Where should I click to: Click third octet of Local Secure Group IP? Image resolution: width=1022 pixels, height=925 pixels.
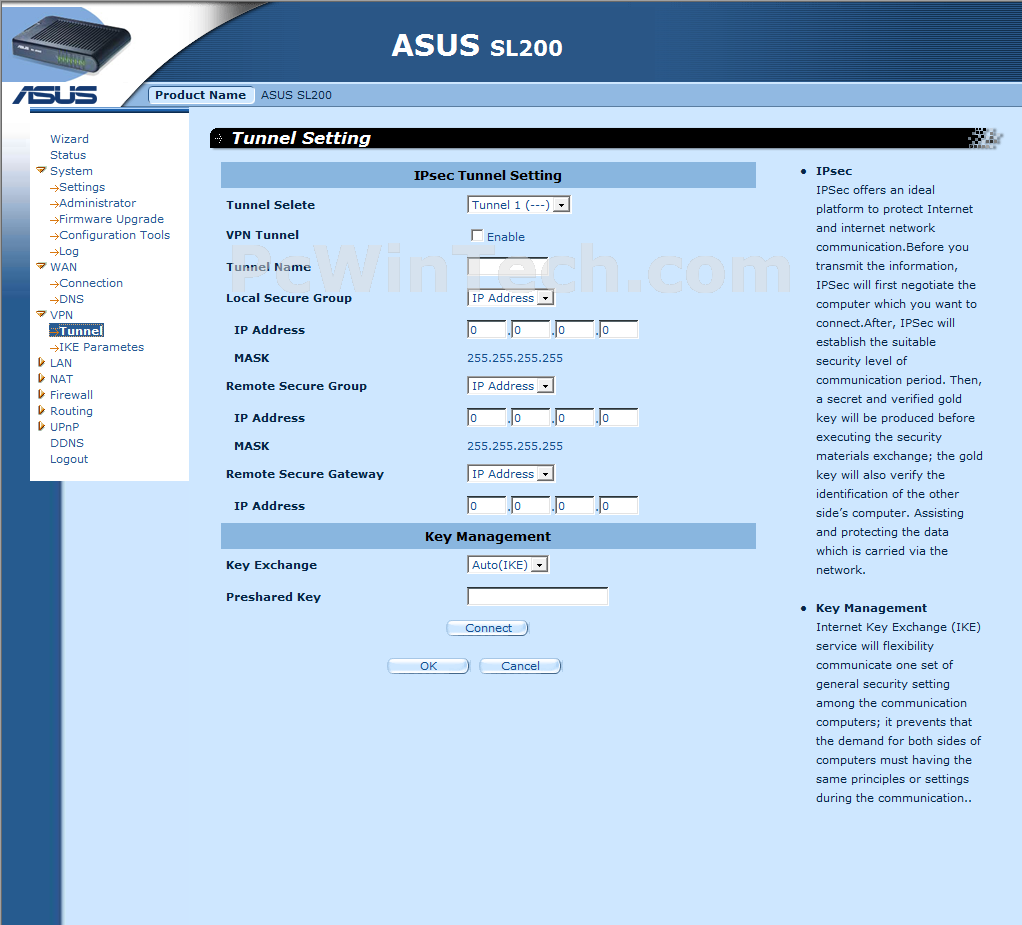click(x=575, y=329)
